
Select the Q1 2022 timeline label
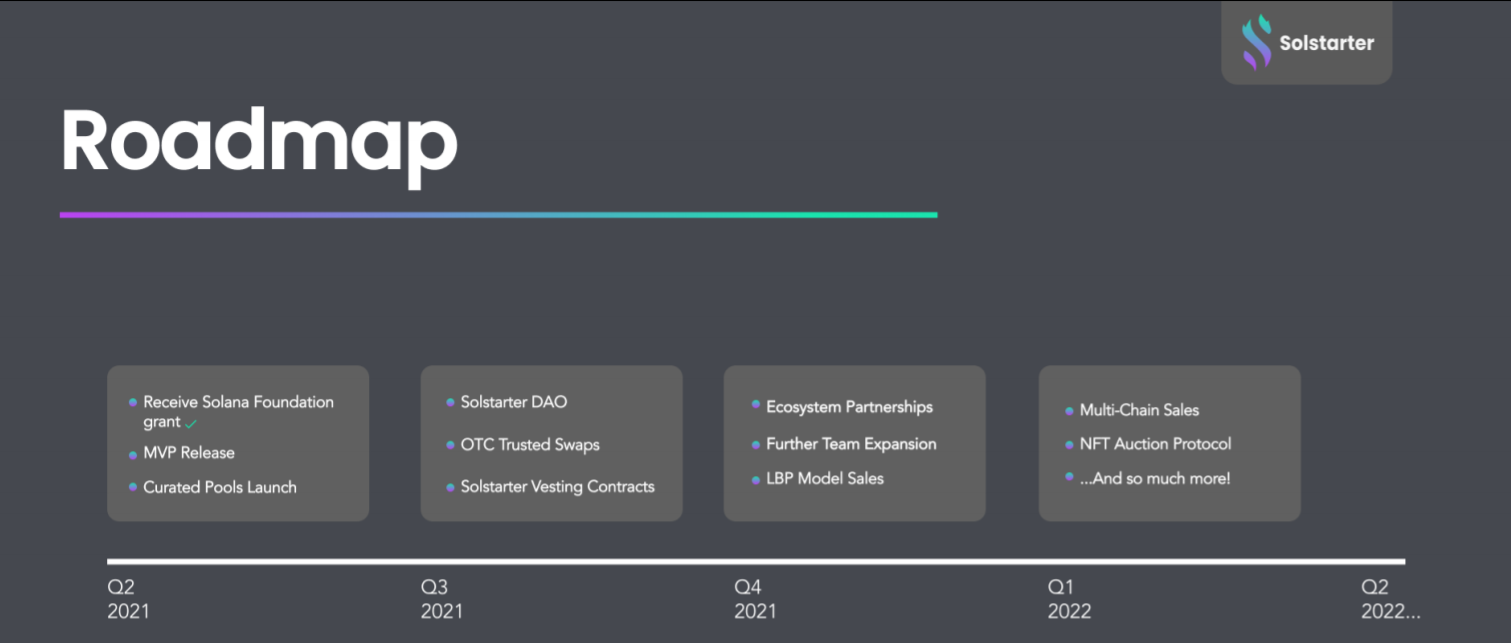[1069, 599]
